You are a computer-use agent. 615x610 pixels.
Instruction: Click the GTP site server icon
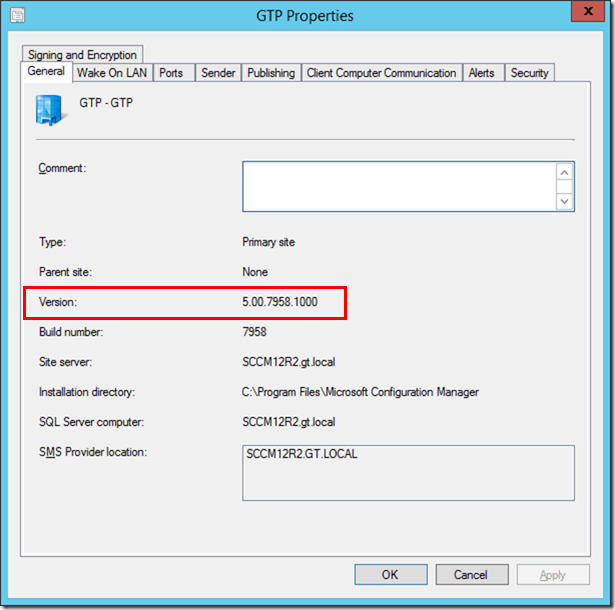click(51, 109)
